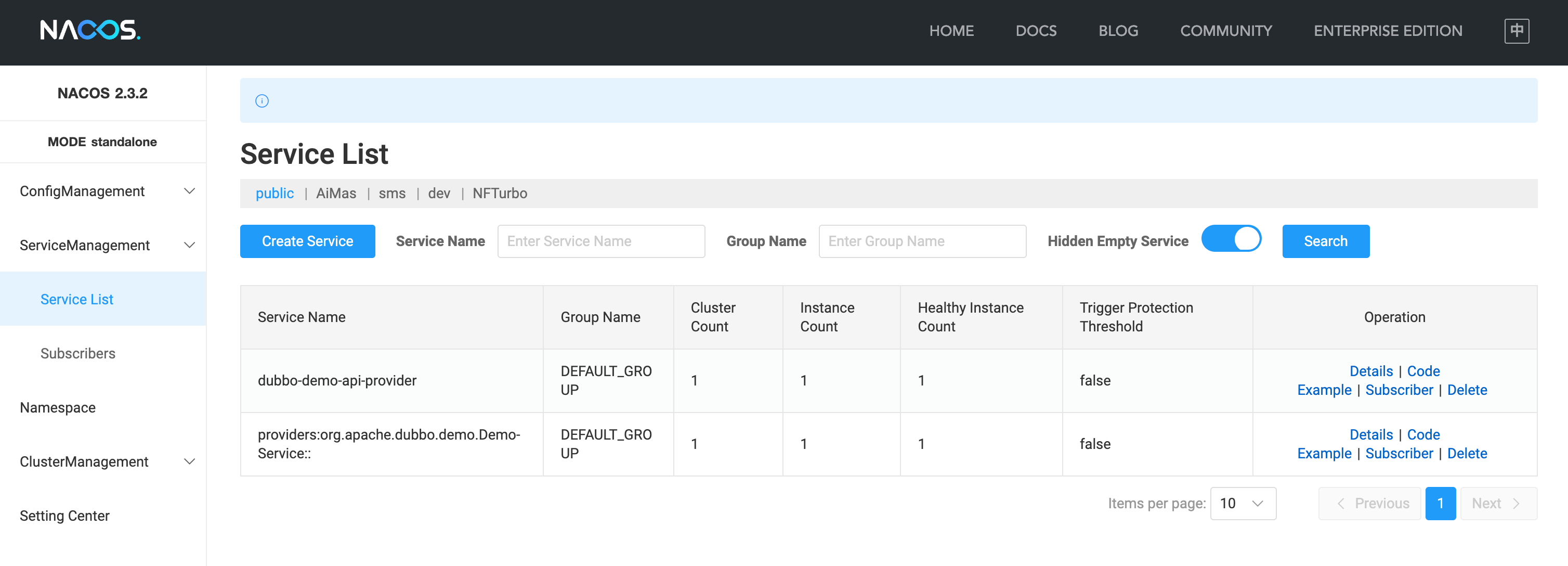Delete the dubbo-demo-api-provider service

click(x=1467, y=390)
